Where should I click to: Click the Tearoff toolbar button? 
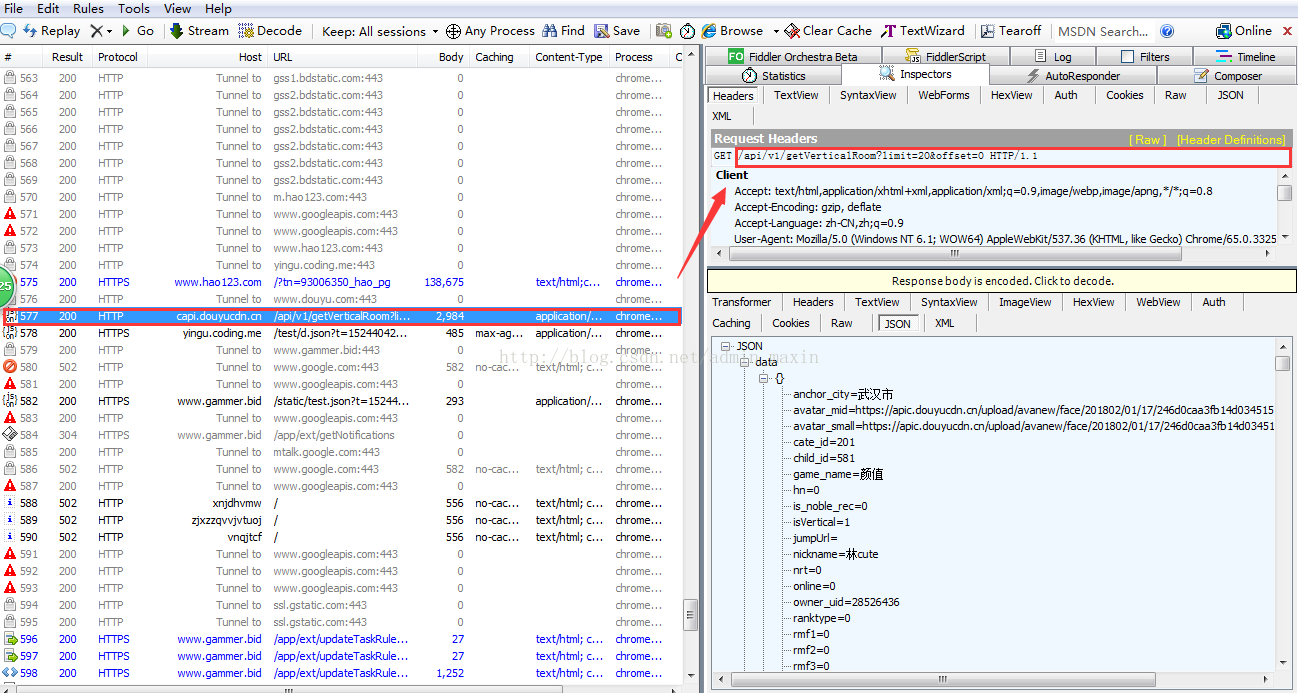click(x=1010, y=31)
